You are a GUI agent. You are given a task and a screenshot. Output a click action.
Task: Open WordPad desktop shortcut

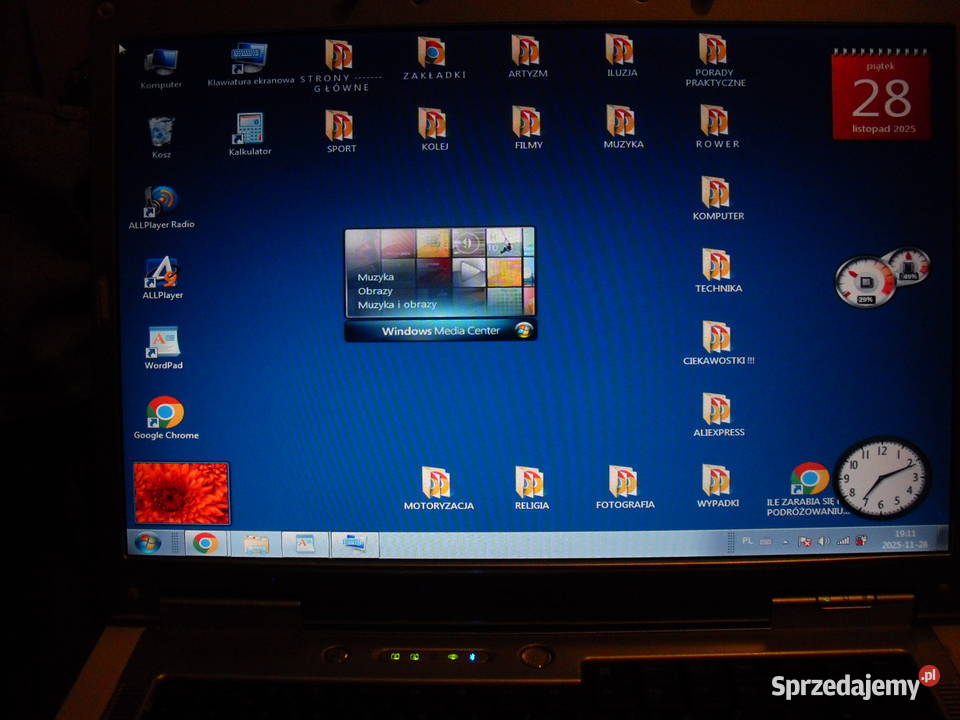click(162, 343)
